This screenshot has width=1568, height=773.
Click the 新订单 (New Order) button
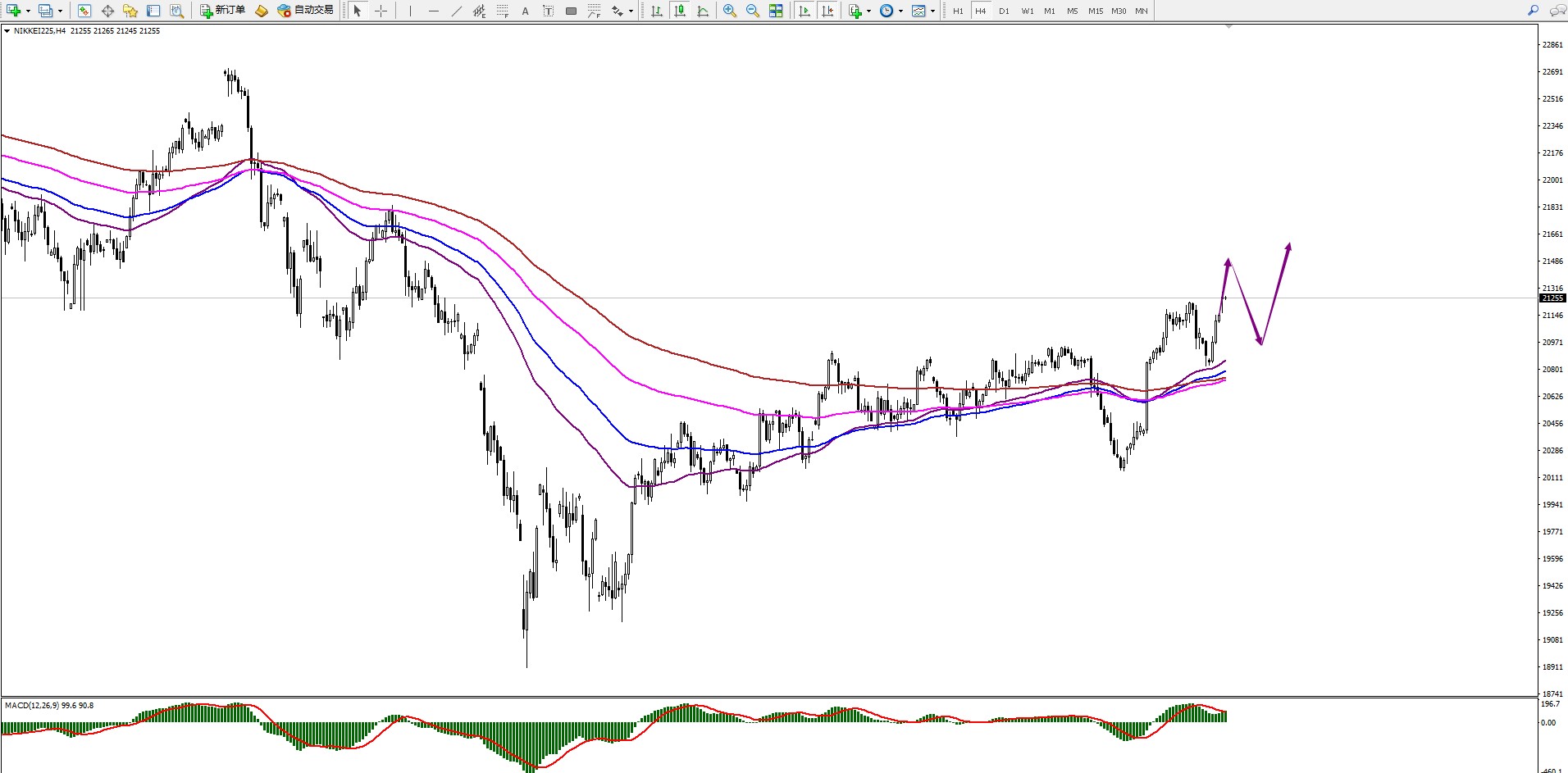point(222,11)
